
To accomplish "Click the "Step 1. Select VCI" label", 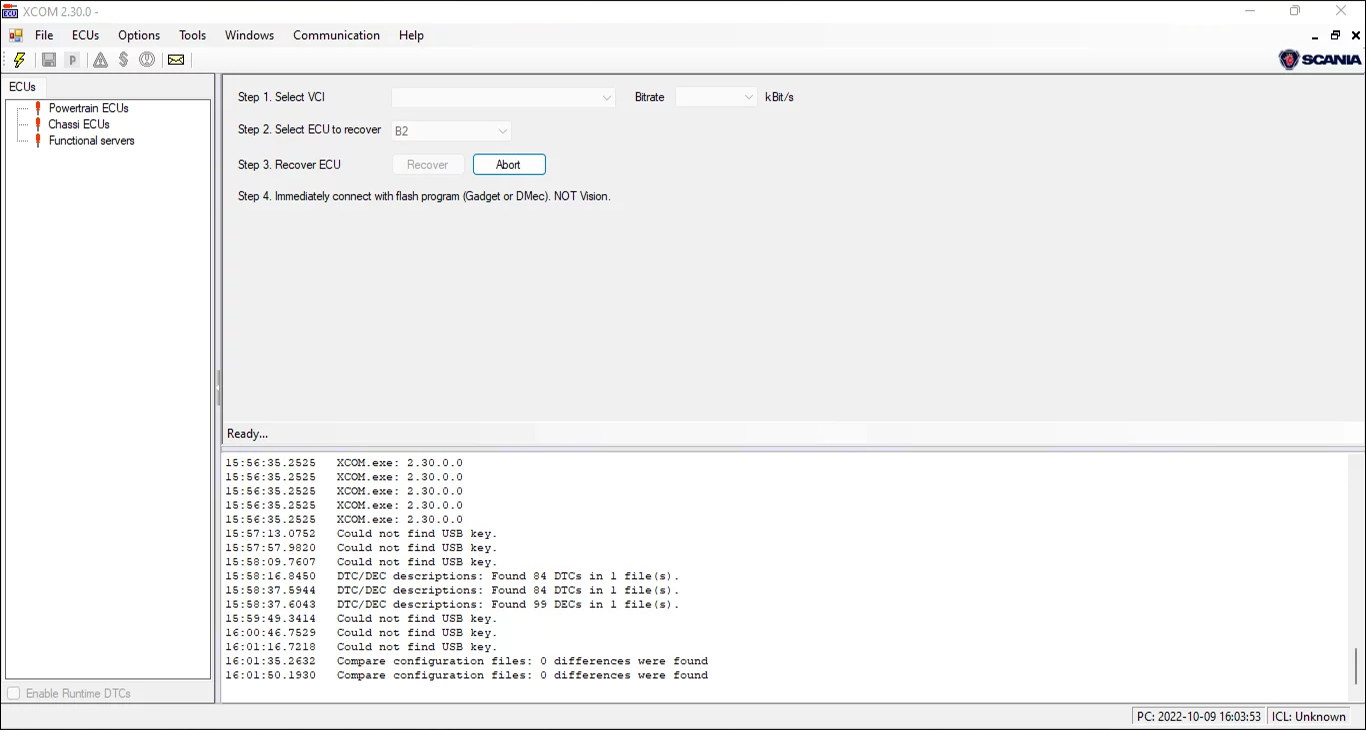I will pyautogui.click(x=281, y=97).
